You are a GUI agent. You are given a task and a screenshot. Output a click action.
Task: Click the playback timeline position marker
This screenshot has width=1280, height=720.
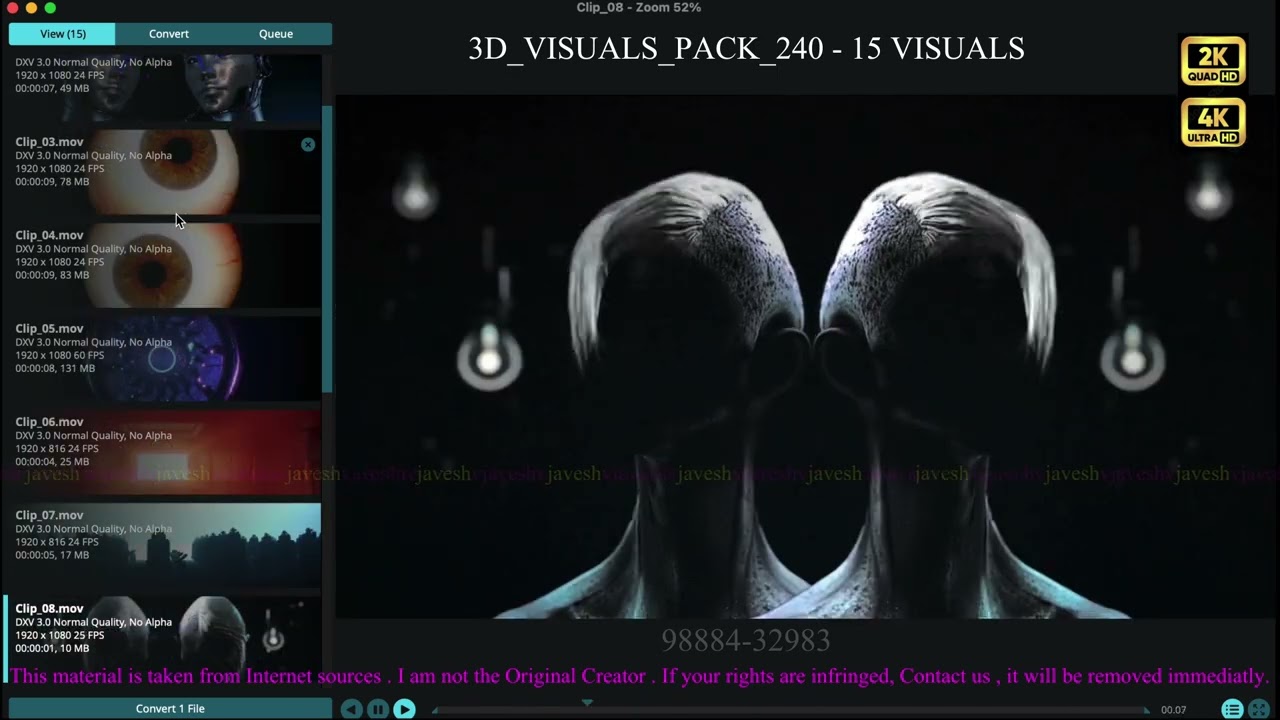pos(587,703)
